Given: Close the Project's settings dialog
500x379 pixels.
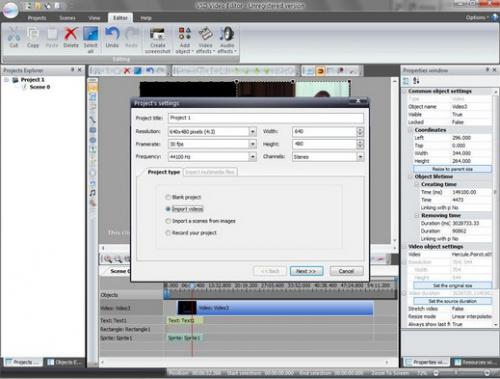Looking at the screenshot, I should click(358, 101).
